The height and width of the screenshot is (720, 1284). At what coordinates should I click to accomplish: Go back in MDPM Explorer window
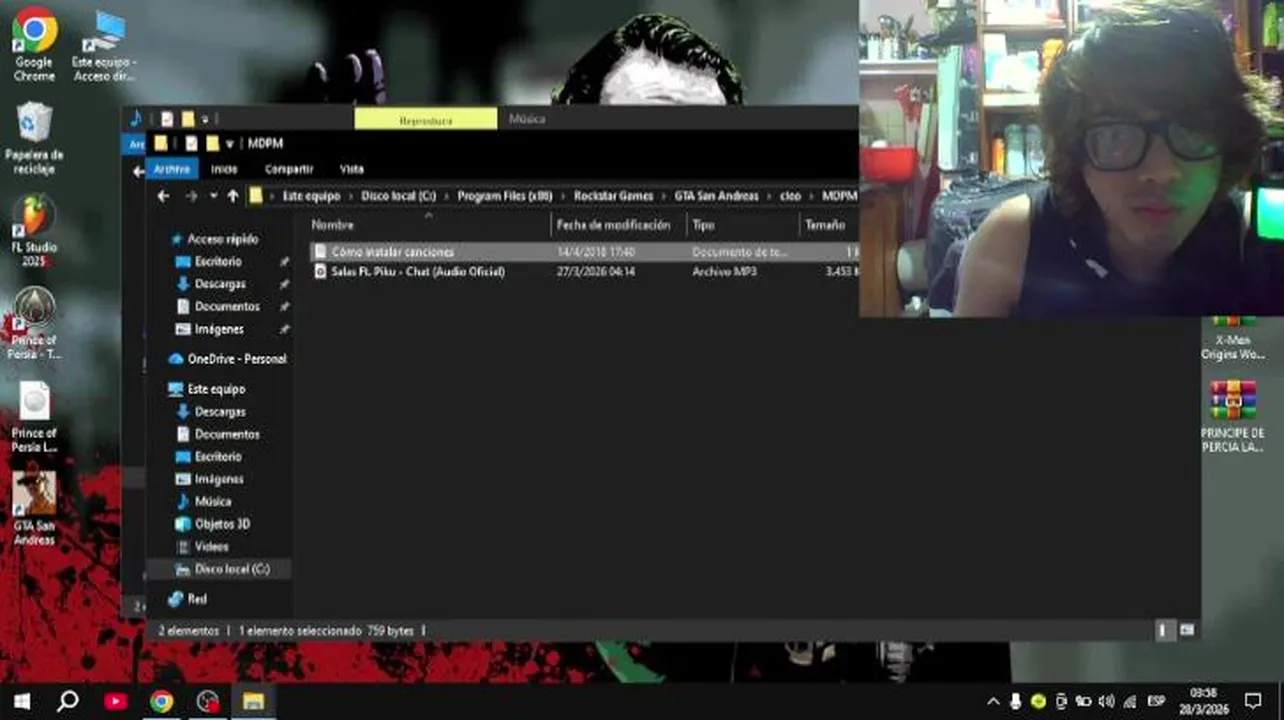click(163, 196)
